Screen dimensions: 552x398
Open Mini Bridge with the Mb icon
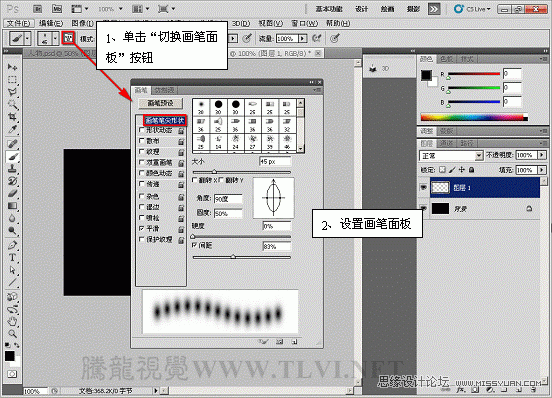[57, 9]
